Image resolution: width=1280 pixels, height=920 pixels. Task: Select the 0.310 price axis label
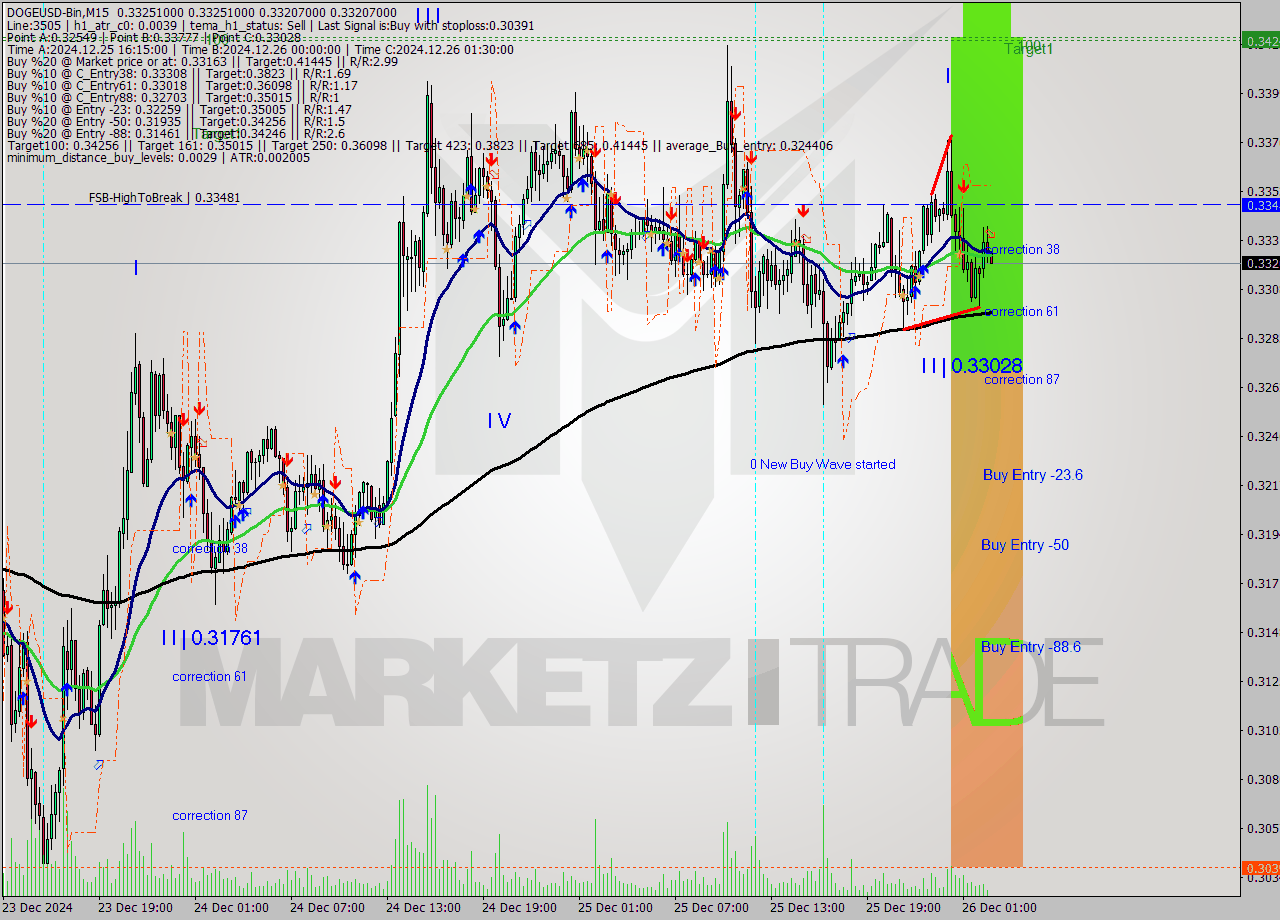pos(1261,731)
